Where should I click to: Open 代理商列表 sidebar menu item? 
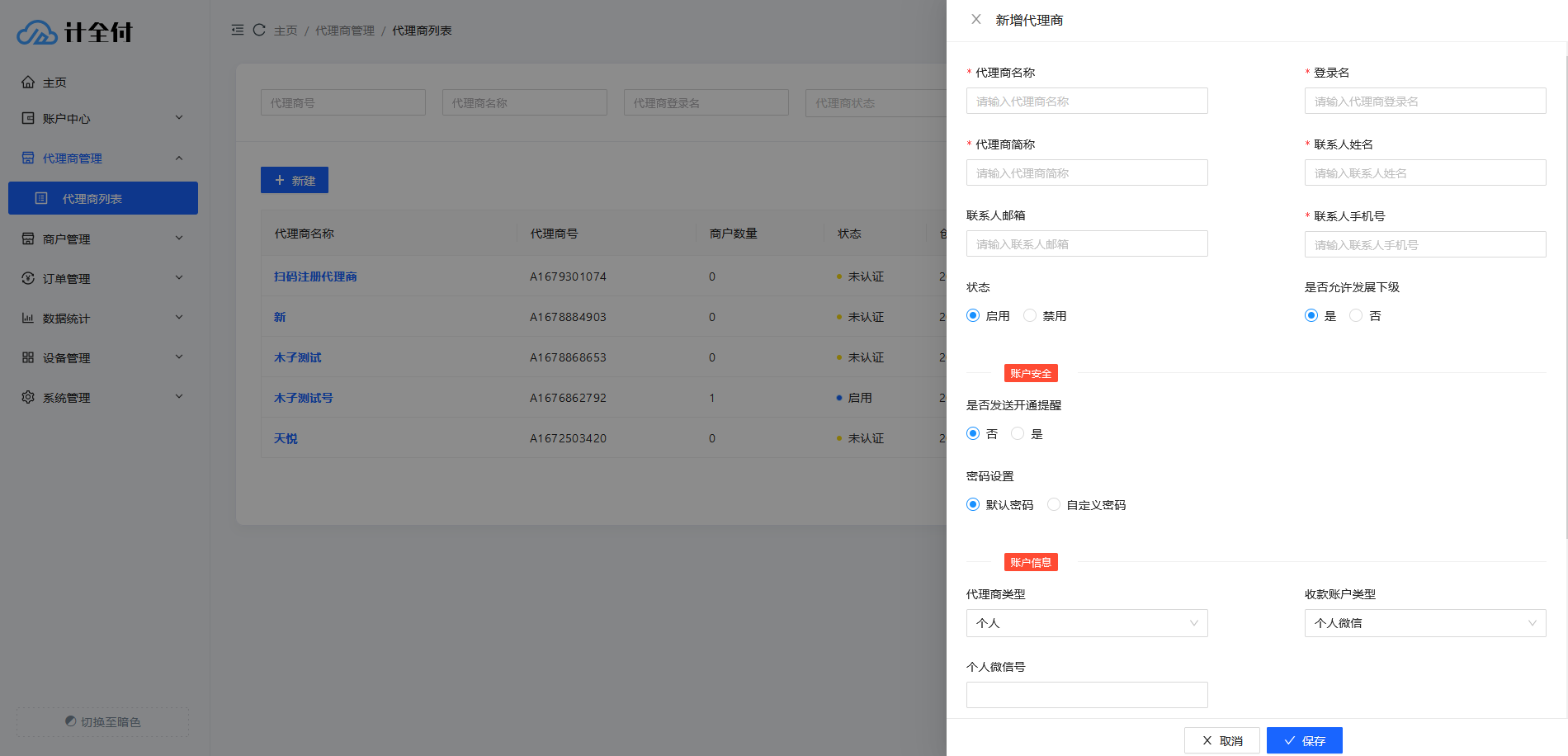103,198
